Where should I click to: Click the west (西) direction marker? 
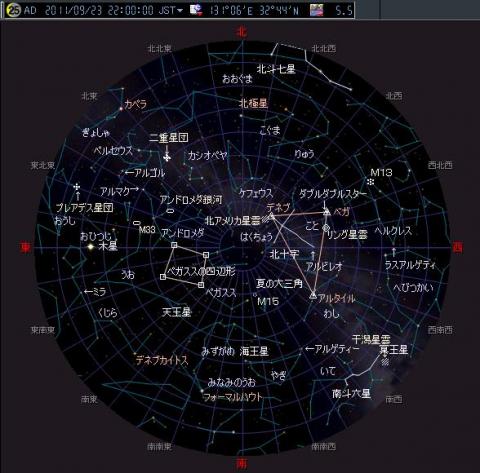click(x=458, y=247)
